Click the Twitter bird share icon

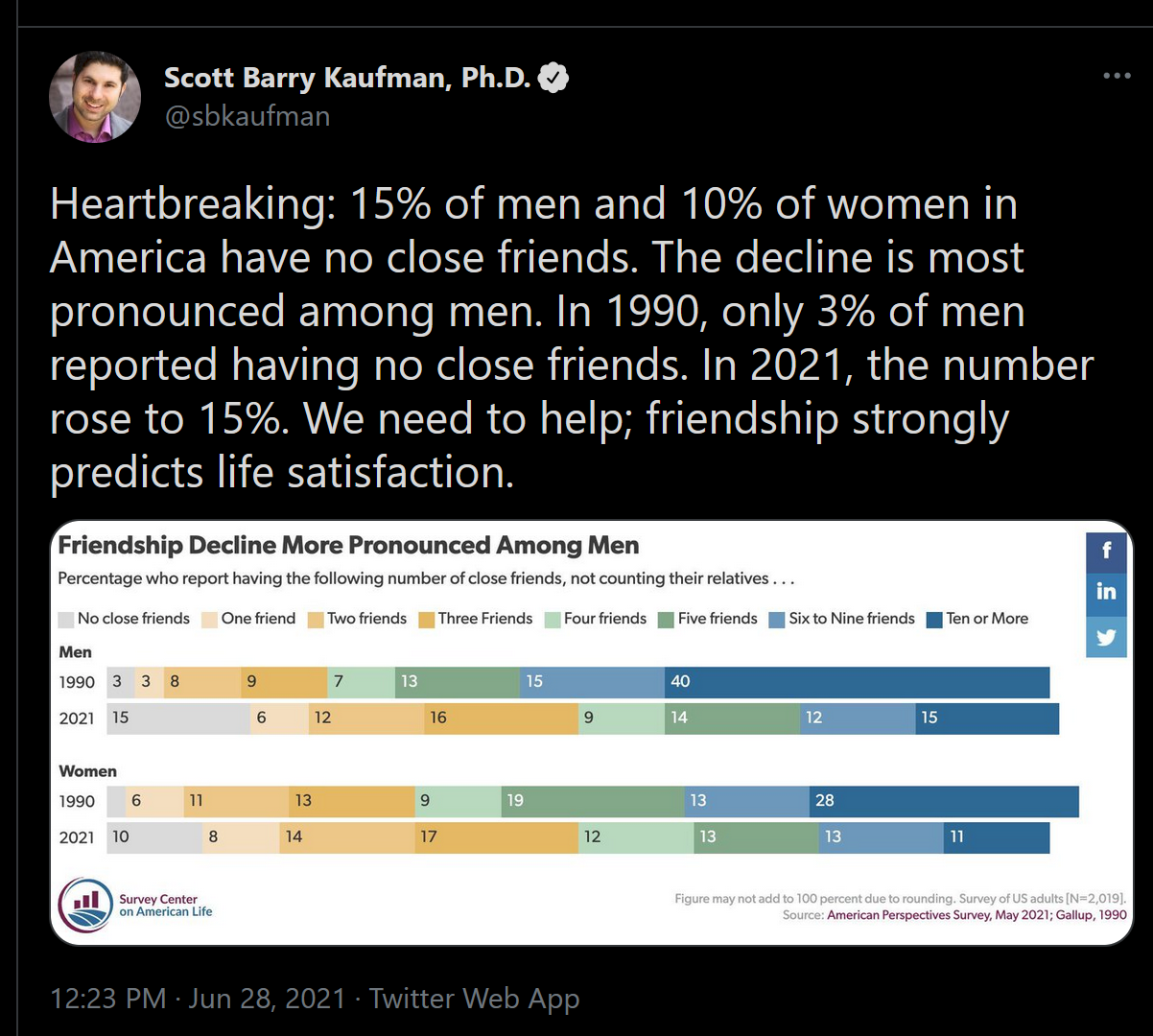1106,635
